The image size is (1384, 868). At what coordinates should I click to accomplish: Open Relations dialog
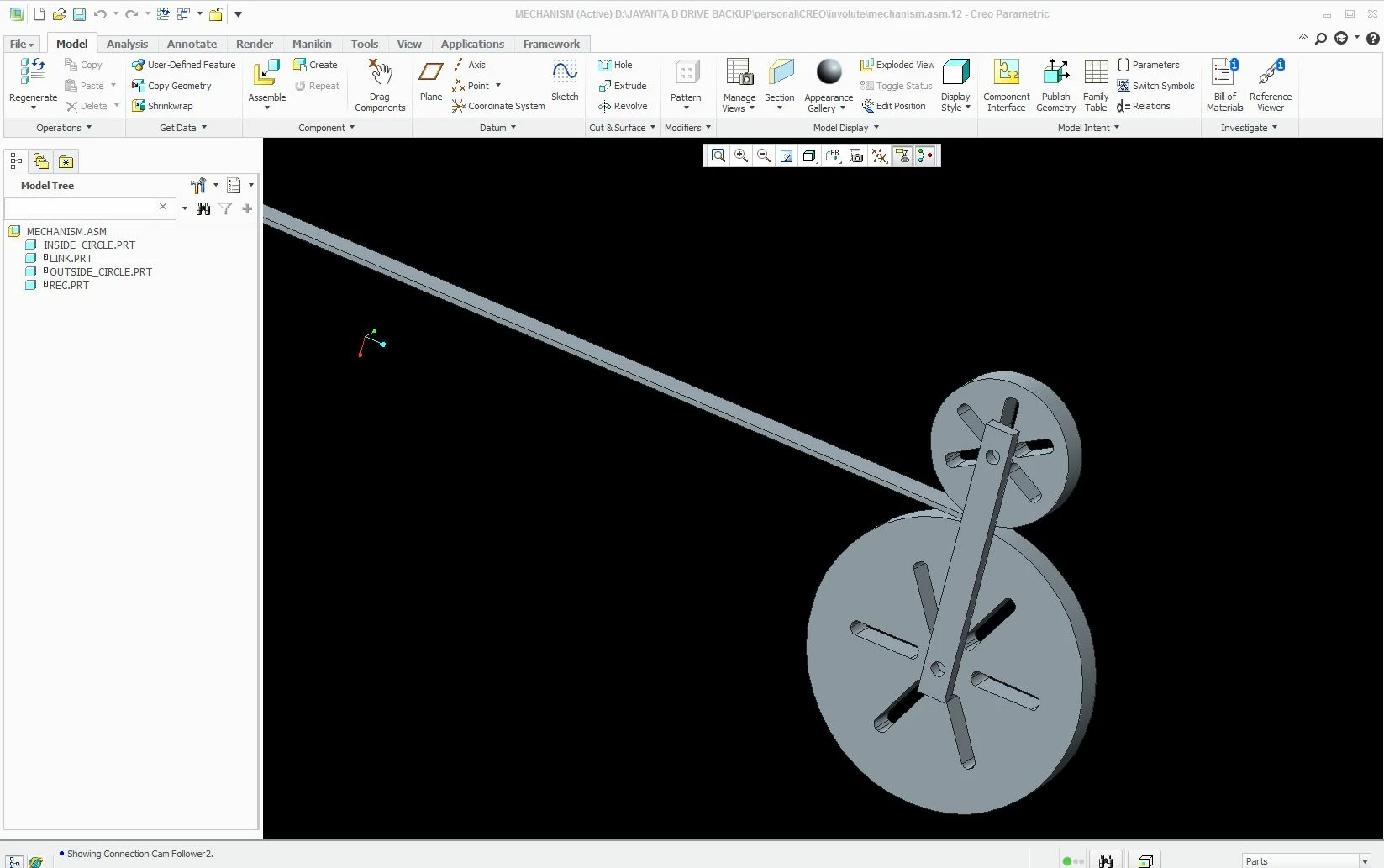coord(1144,106)
